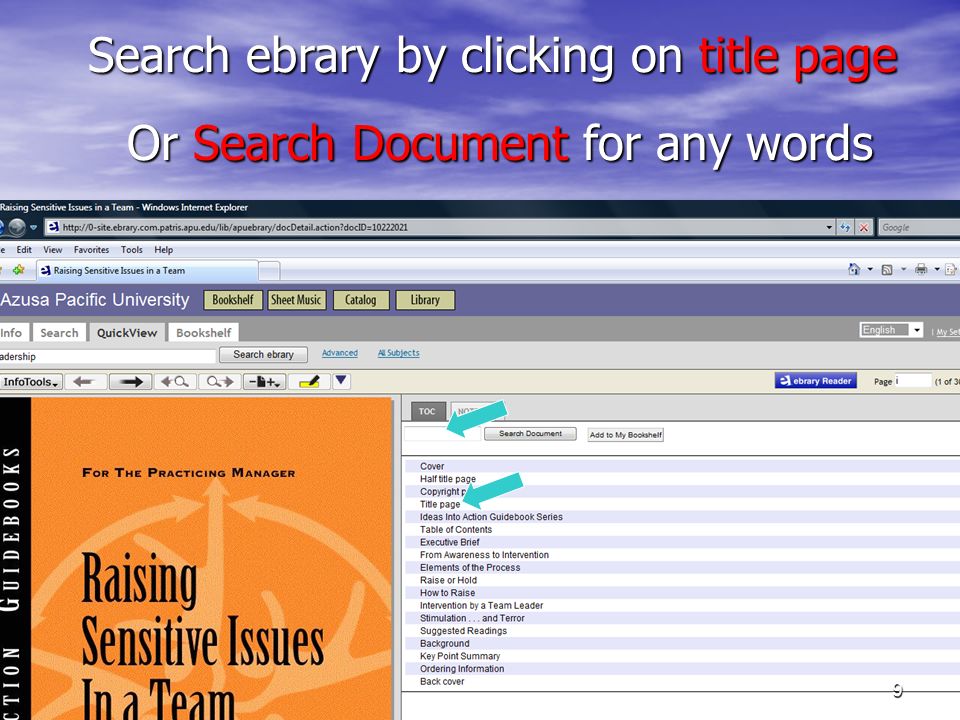Image resolution: width=960 pixels, height=720 pixels.
Task: Click the Page number input field
Action: coord(913,381)
